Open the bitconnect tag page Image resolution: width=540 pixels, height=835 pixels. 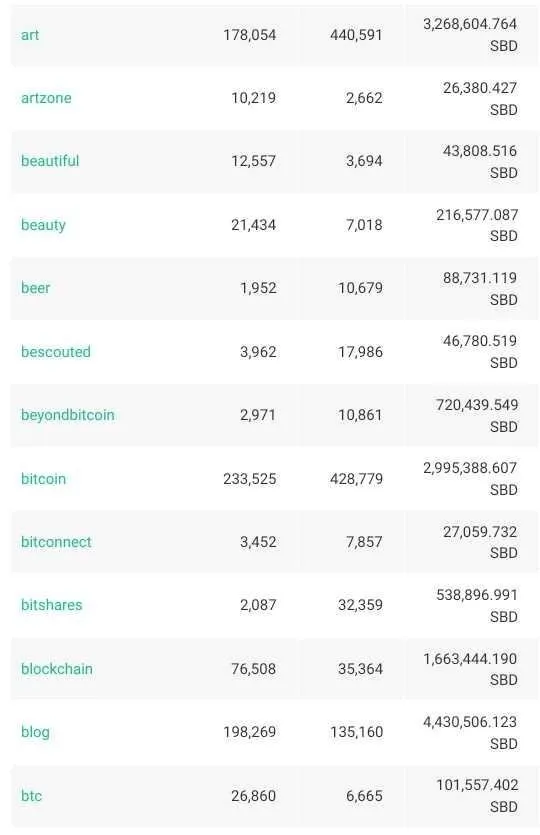tap(56, 542)
